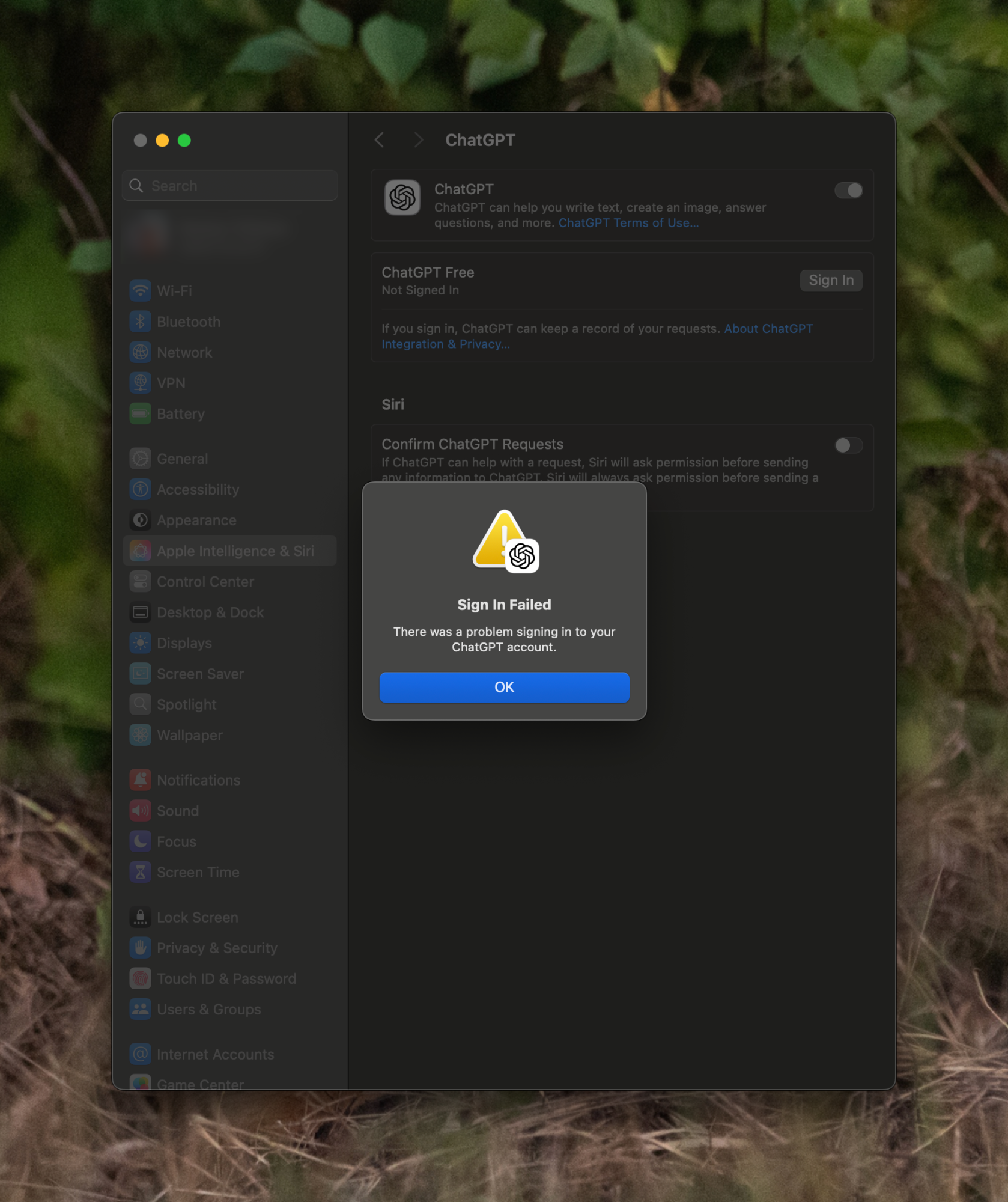
Task: Click the Spotlight magnifier icon
Action: 140,704
